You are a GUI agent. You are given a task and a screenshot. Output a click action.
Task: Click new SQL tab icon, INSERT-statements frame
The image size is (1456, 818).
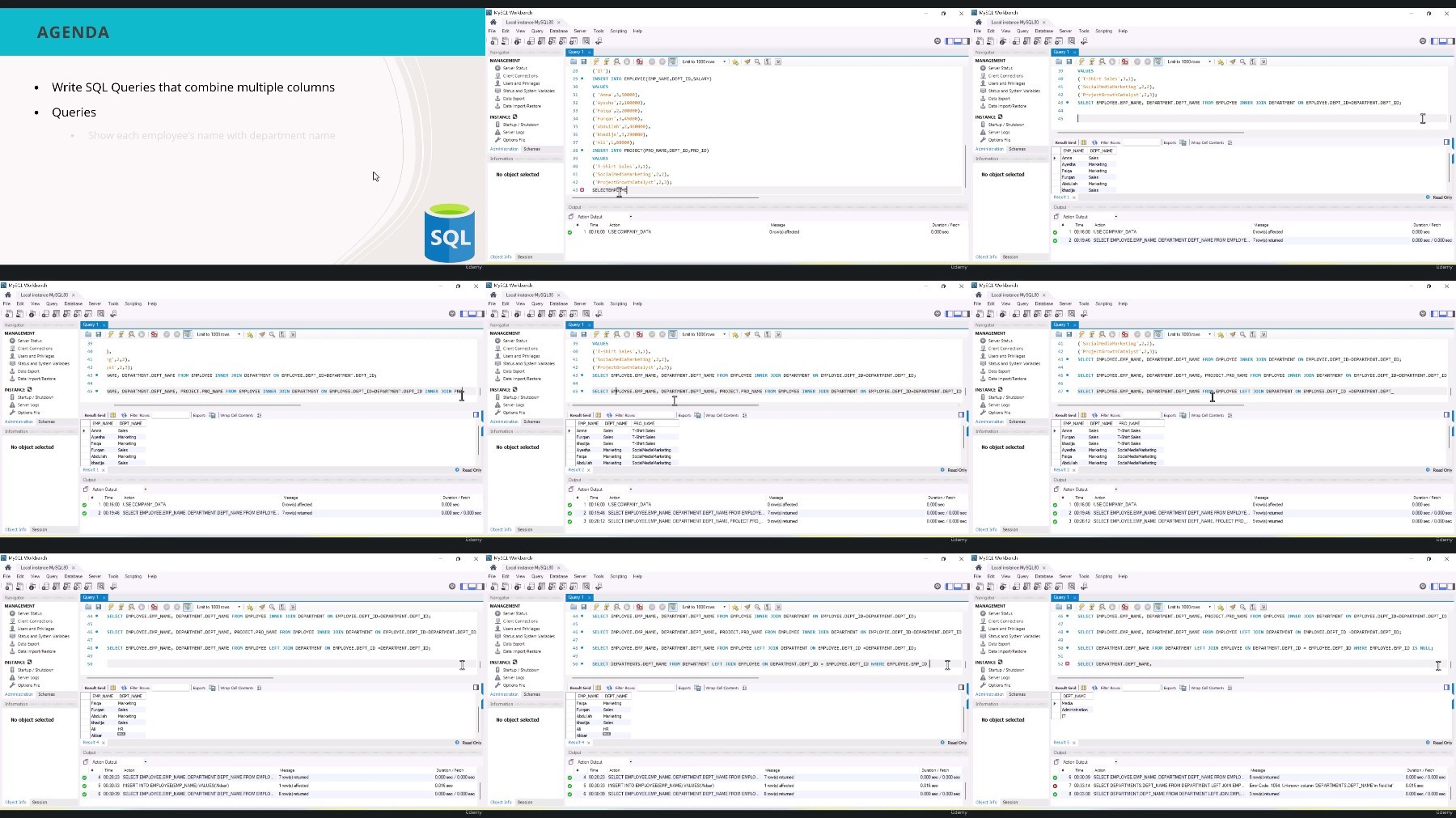pyautogui.click(x=494, y=41)
